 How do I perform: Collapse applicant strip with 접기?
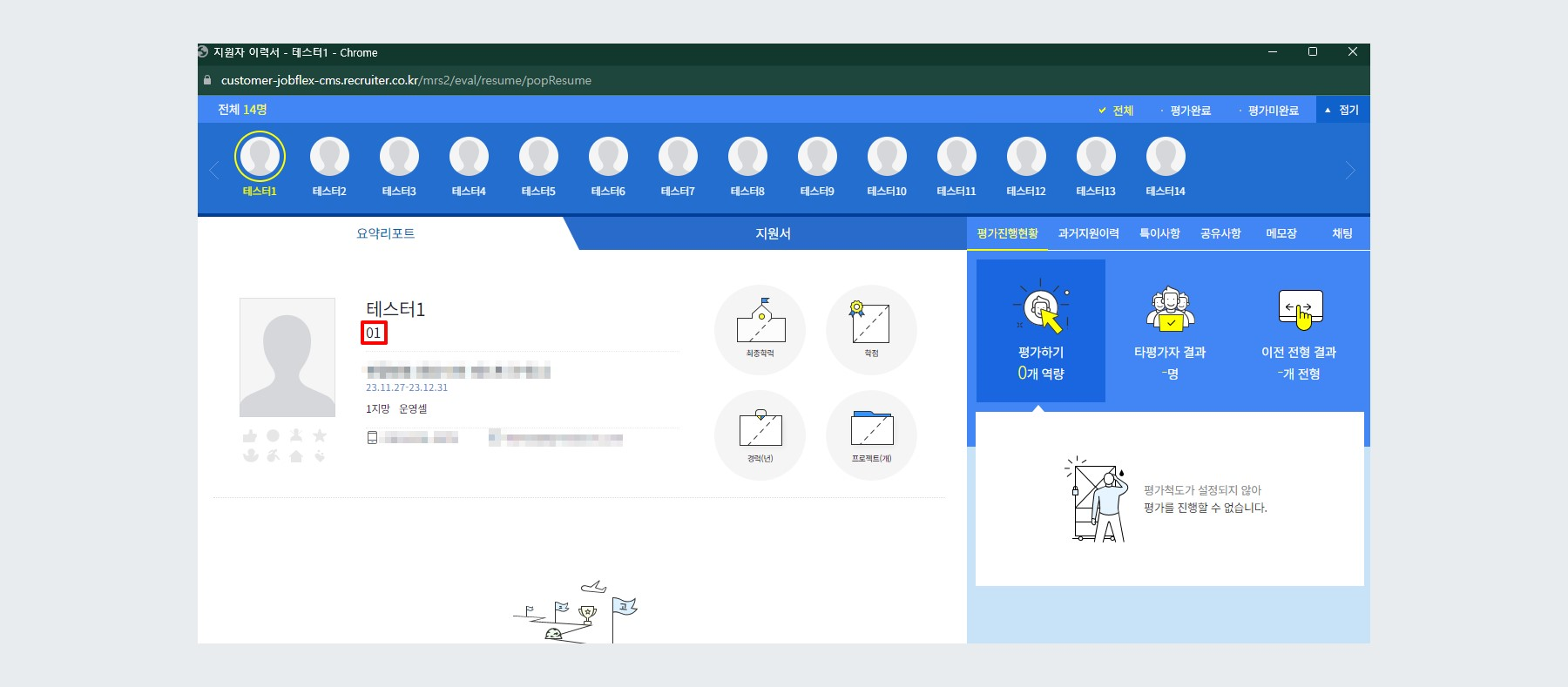click(x=1342, y=110)
